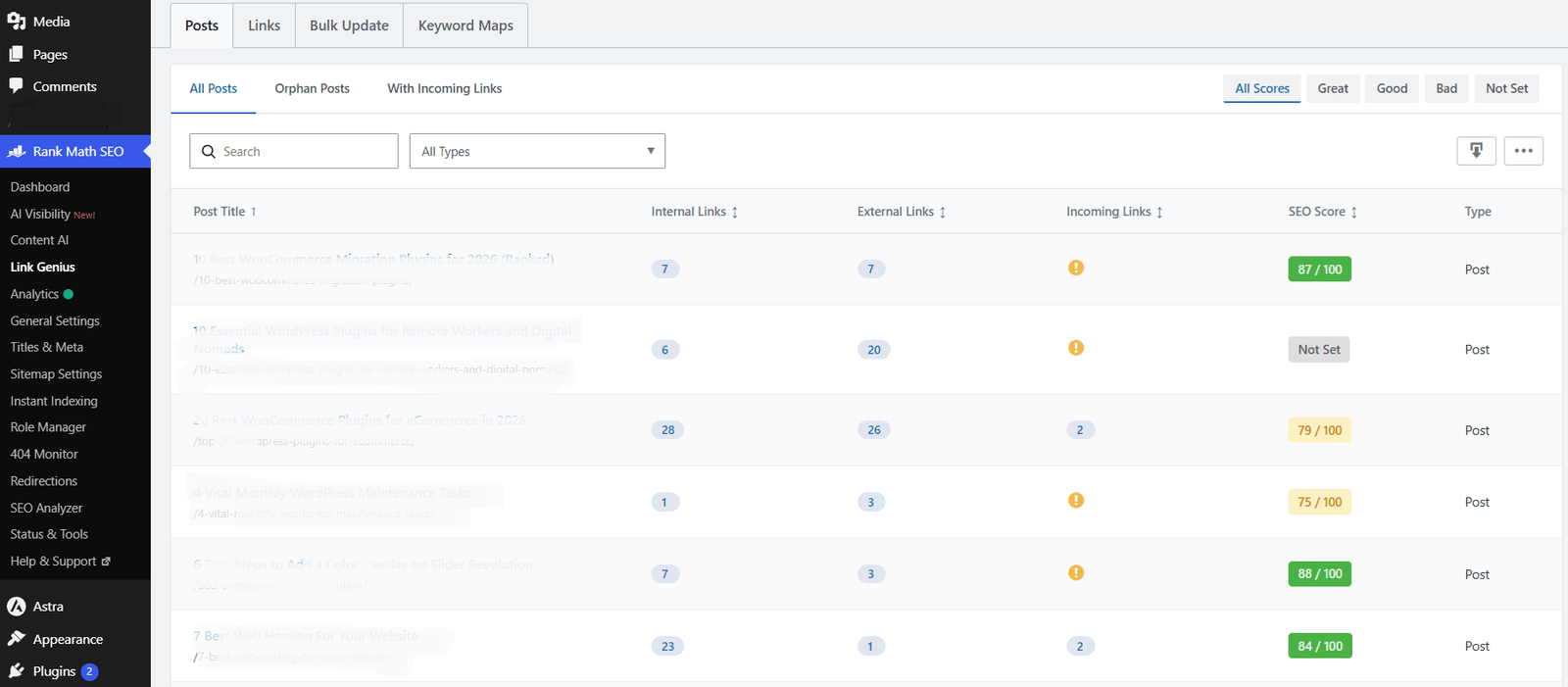1568x687 pixels.
Task: Sort by Internal Links column arrows
Action: point(735,212)
